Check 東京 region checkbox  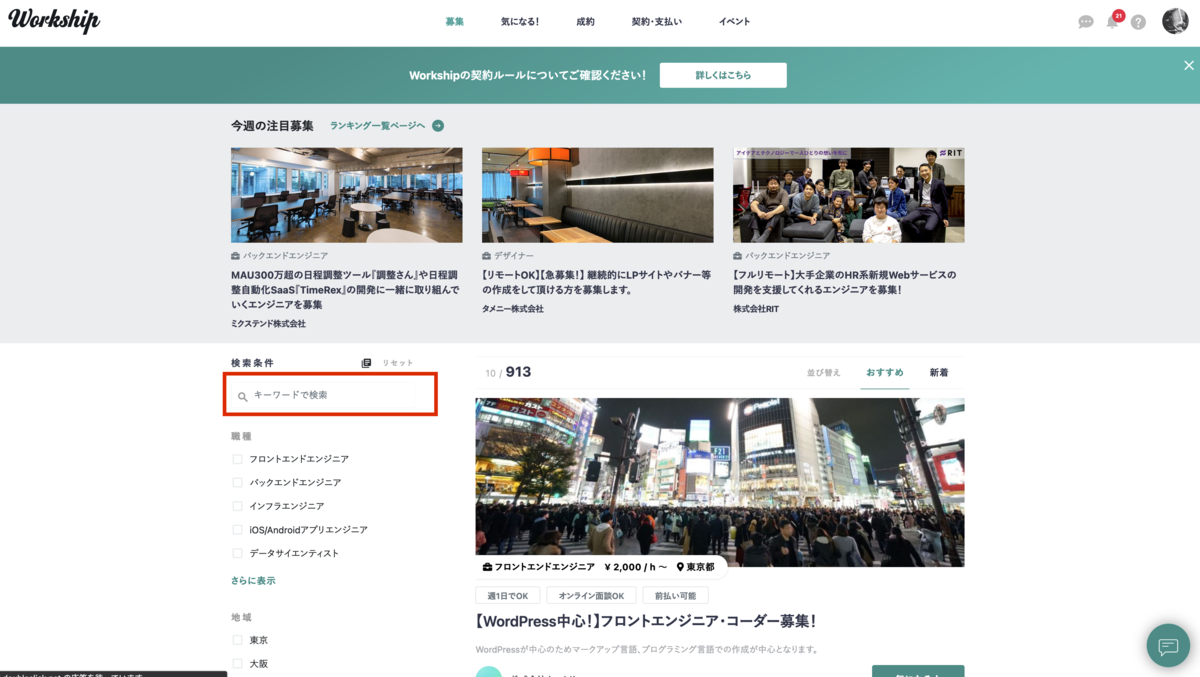[x=238, y=640]
